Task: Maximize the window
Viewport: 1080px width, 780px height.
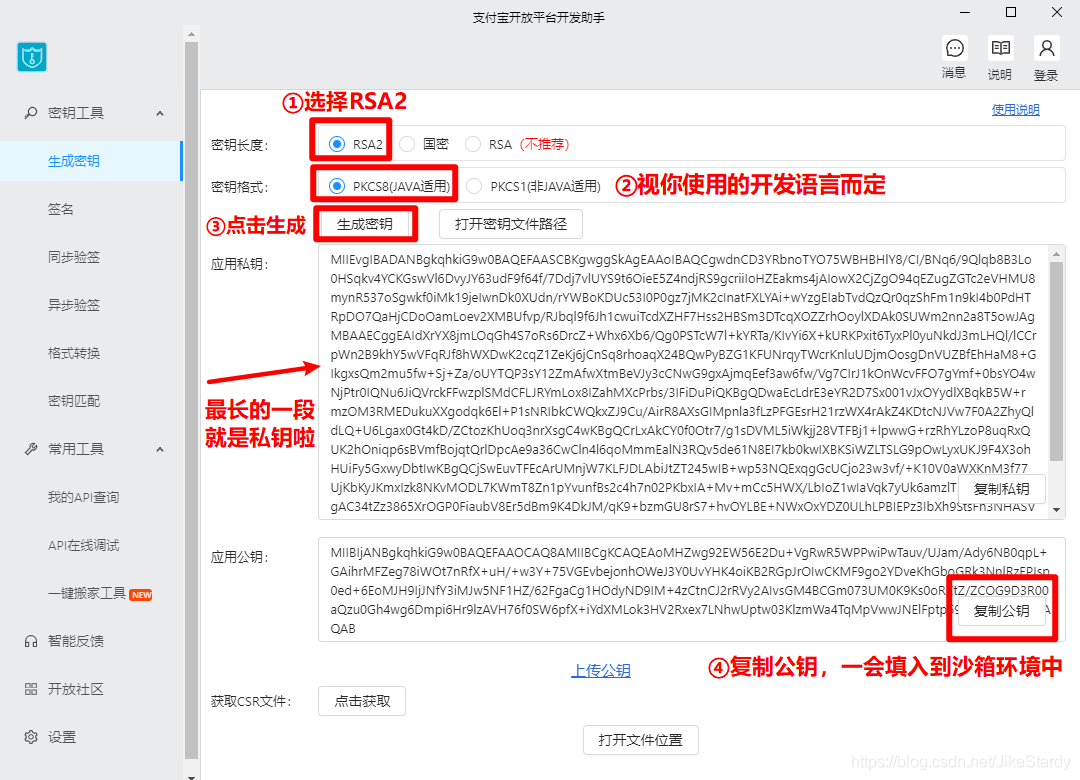Action: coord(1011,12)
